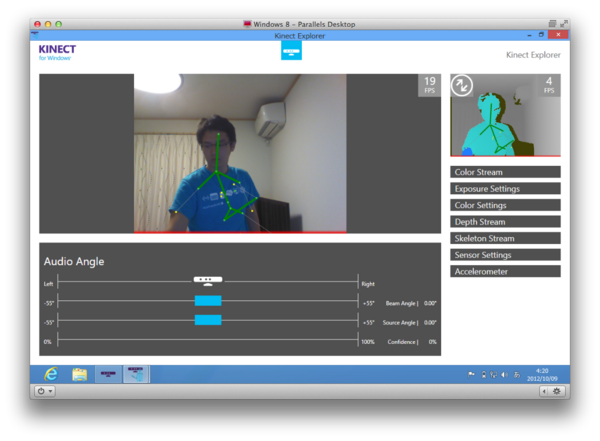Click the Beam Angle value label
600x441 pixels.
point(430,303)
